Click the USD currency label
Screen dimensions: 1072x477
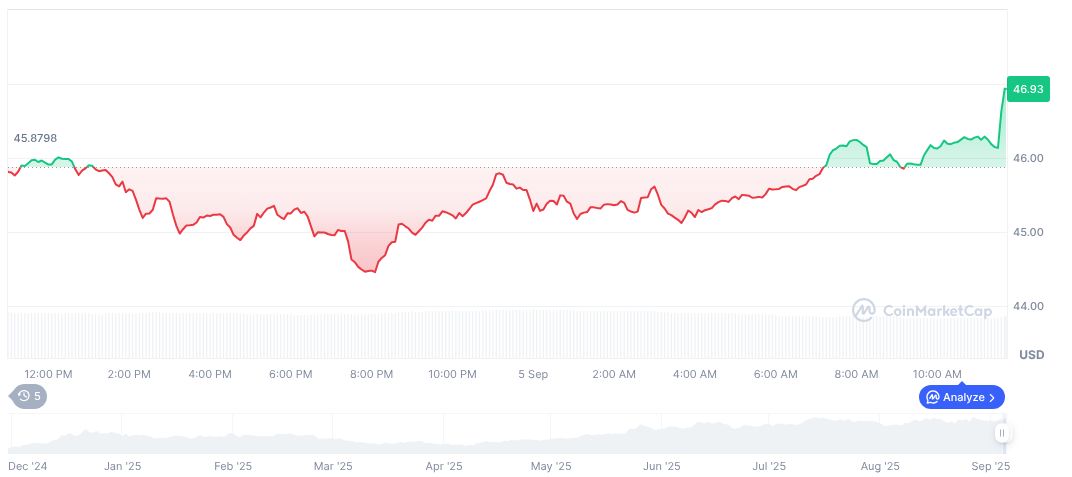click(1031, 355)
